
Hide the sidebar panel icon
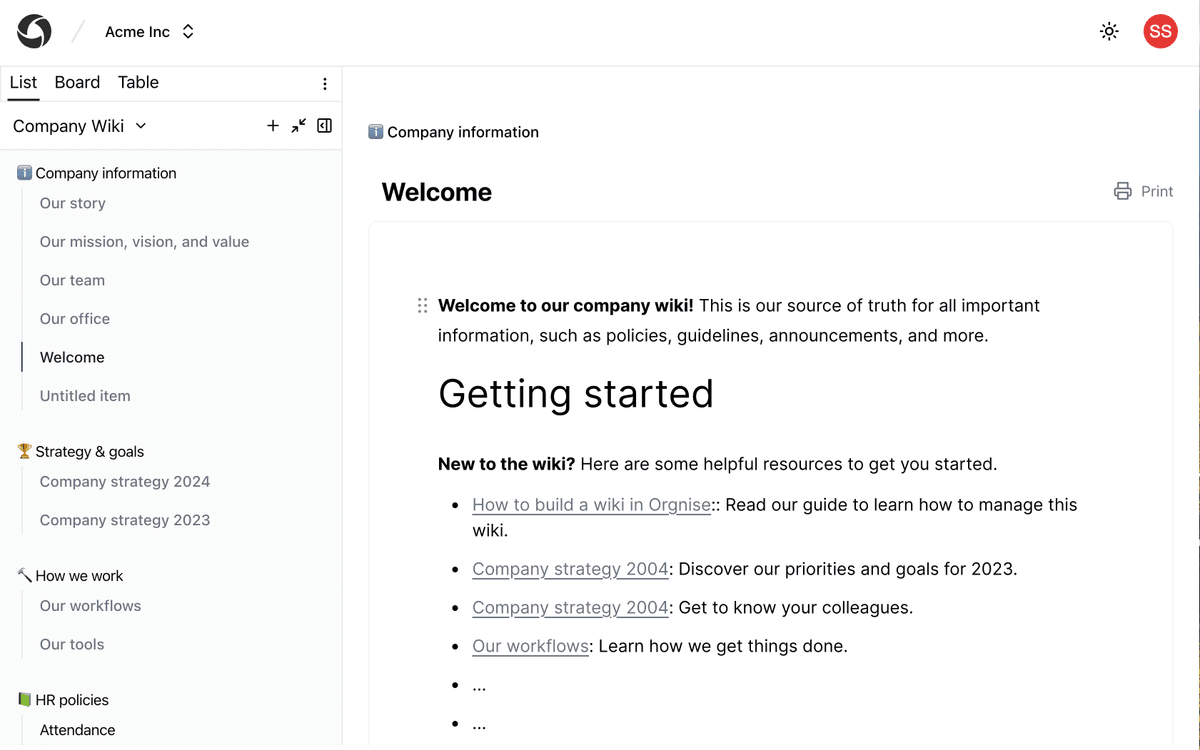pos(325,126)
